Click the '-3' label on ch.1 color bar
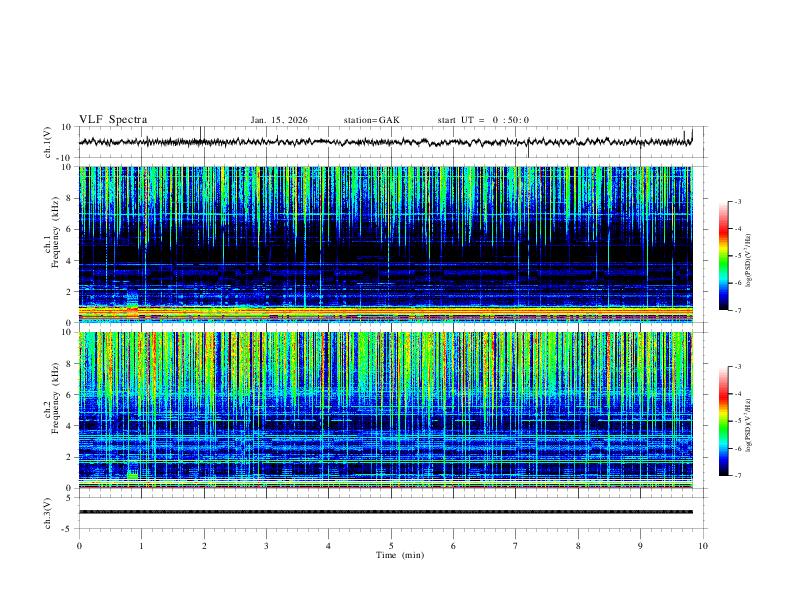792x612 pixels. pos(738,201)
